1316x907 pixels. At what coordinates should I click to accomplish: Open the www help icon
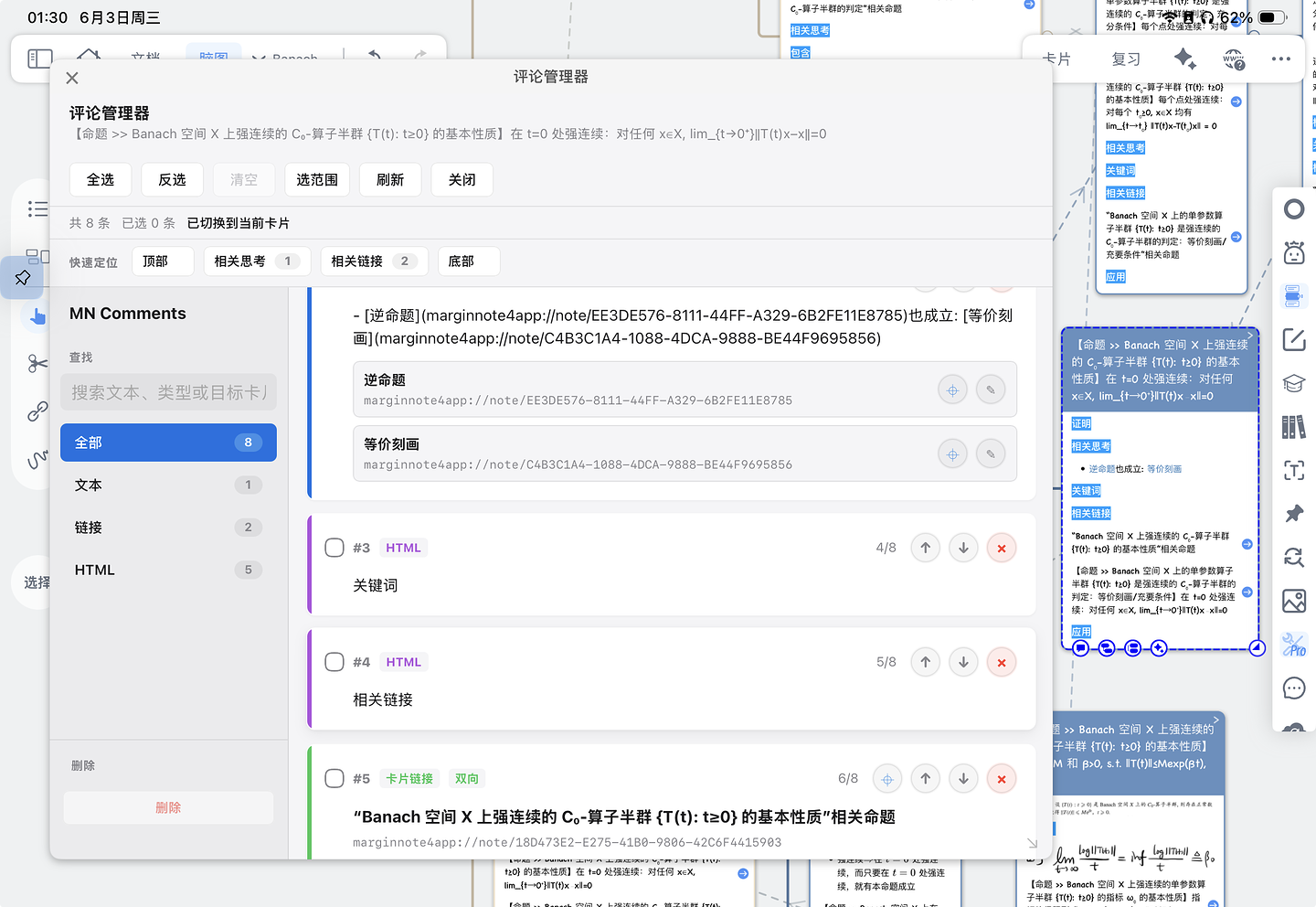click(1234, 59)
